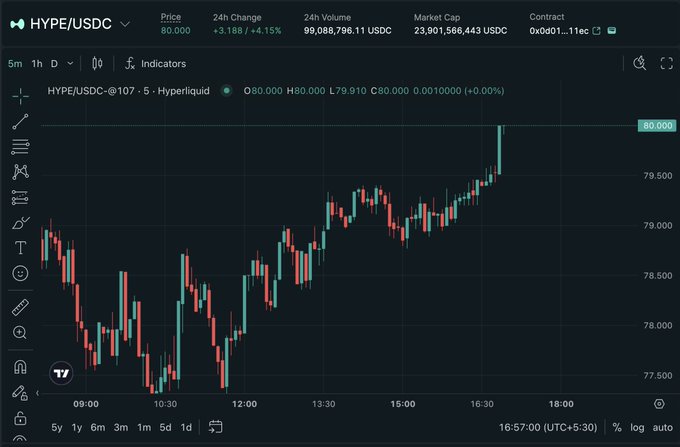Toggle stay in drawing mode
680x447 pixels.
click(20, 393)
